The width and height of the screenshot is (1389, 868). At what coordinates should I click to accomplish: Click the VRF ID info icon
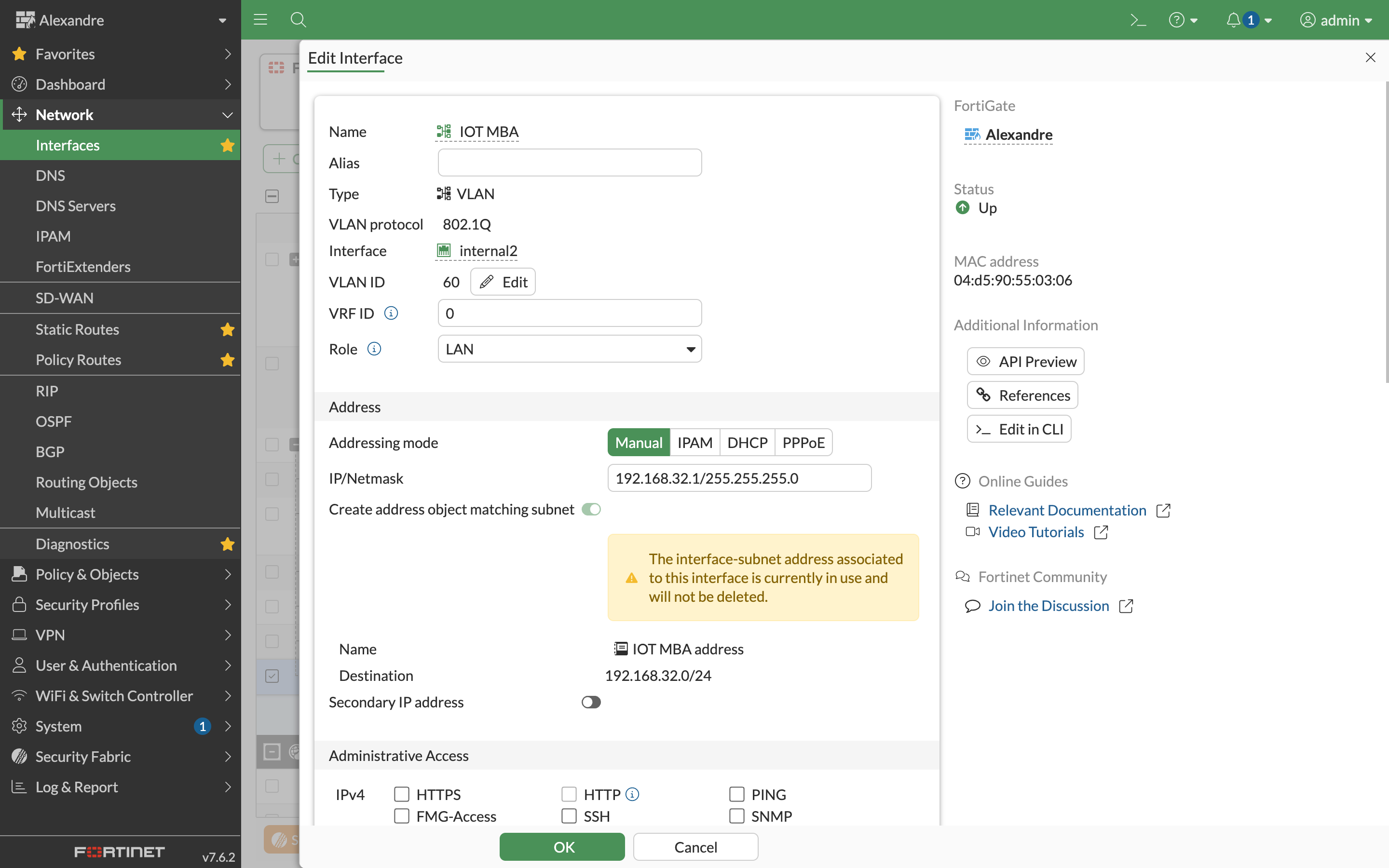pyautogui.click(x=391, y=313)
